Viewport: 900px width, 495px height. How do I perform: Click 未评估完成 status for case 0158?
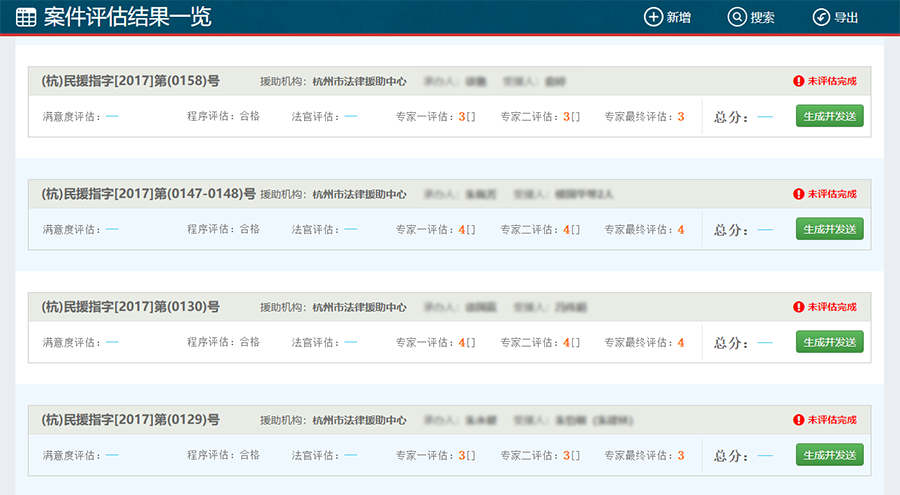832,81
